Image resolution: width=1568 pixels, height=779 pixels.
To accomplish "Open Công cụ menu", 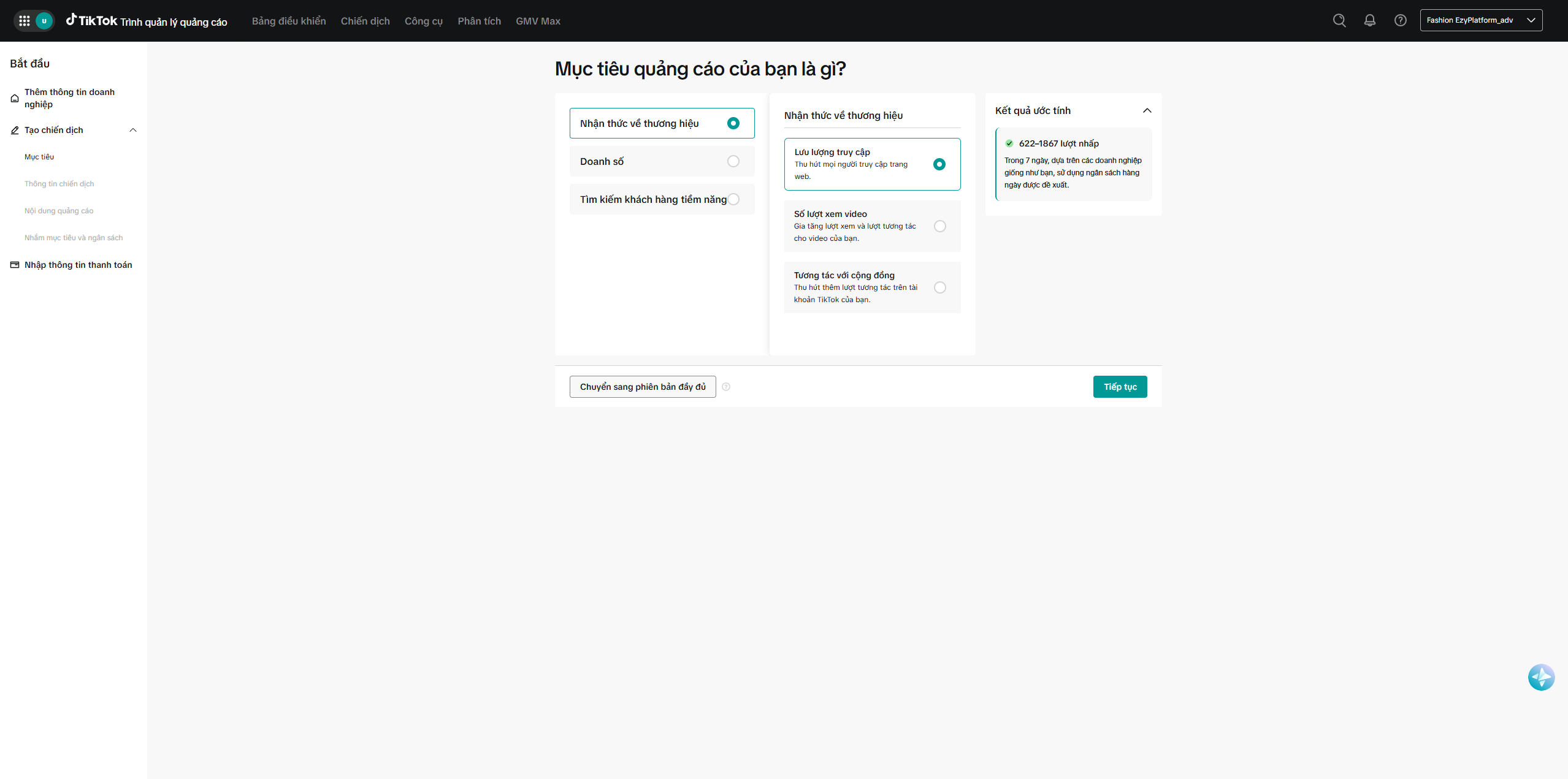I will [424, 21].
